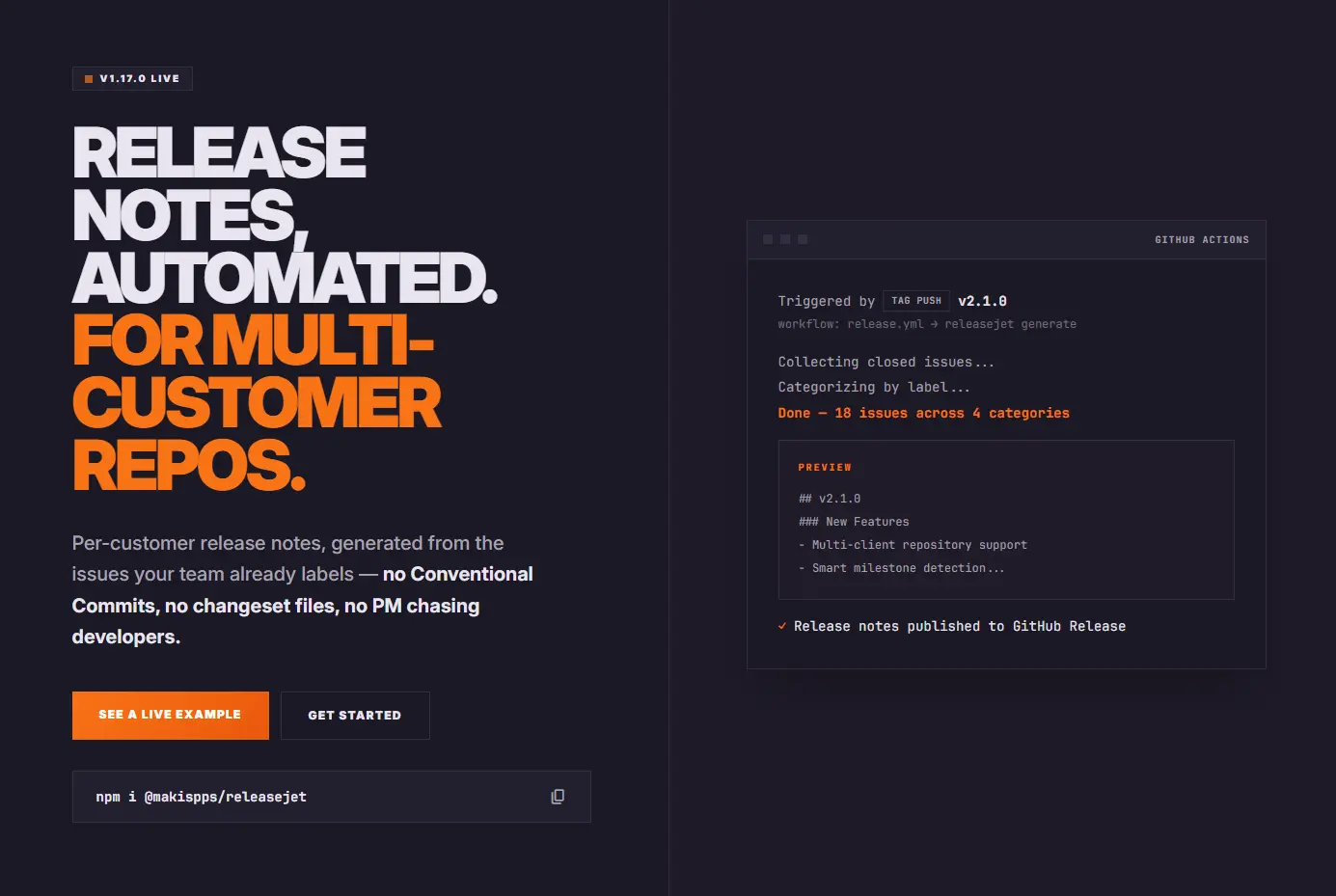This screenshot has height=896, width=1336.
Task: Click the Smart milestone detection... line
Action: pyautogui.click(x=901, y=568)
